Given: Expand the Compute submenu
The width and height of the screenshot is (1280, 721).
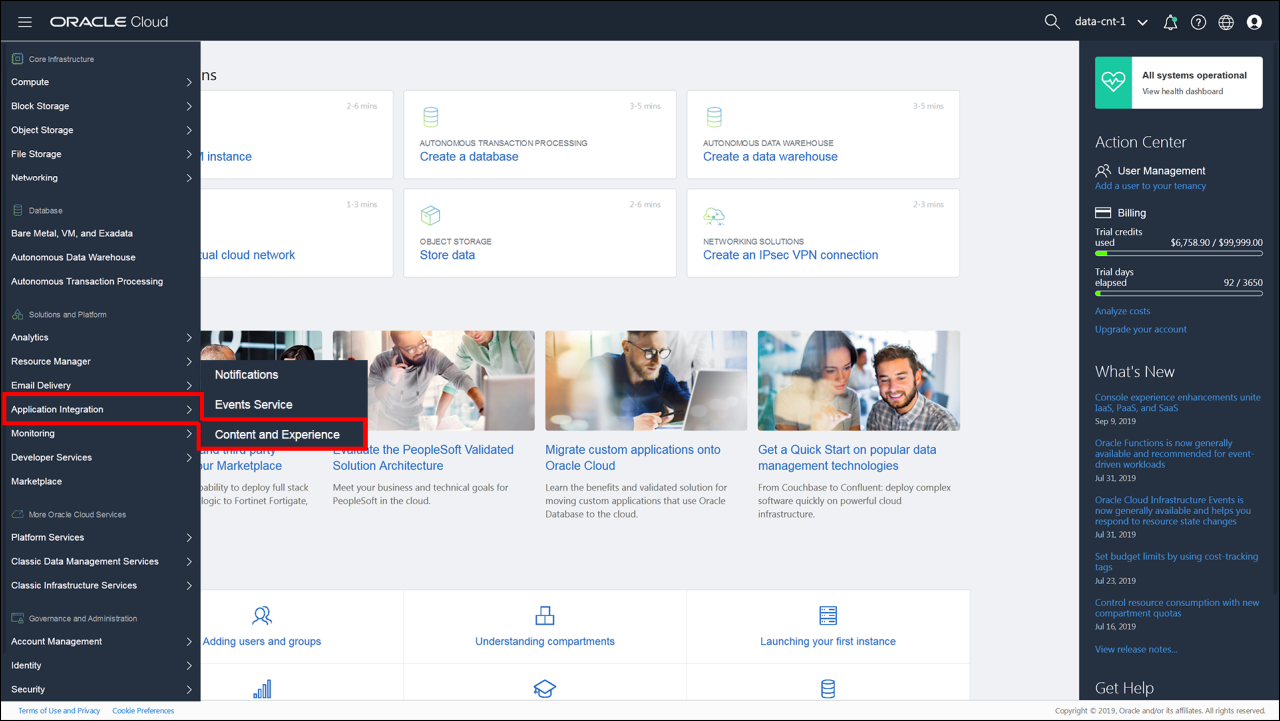Looking at the screenshot, I should [100, 82].
